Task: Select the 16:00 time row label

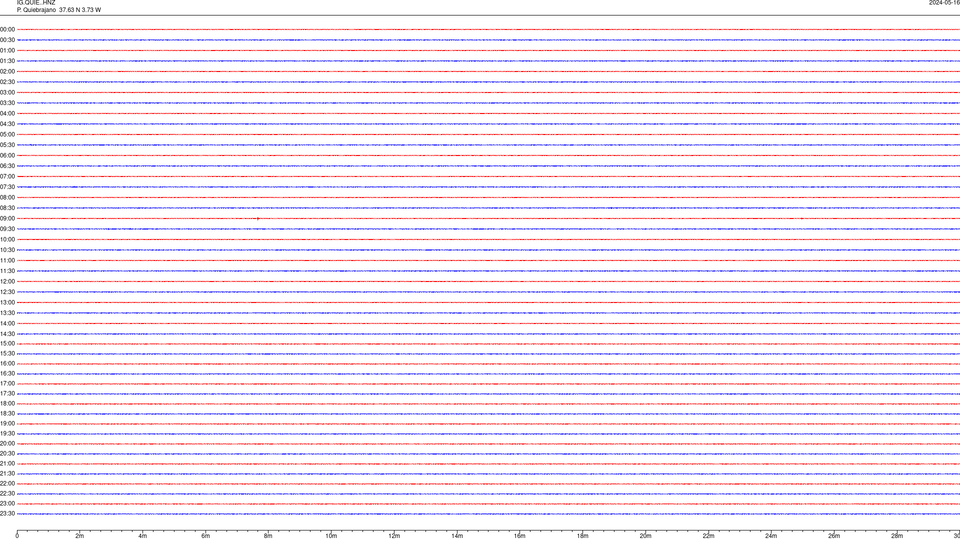Action: (x=7, y=364)
